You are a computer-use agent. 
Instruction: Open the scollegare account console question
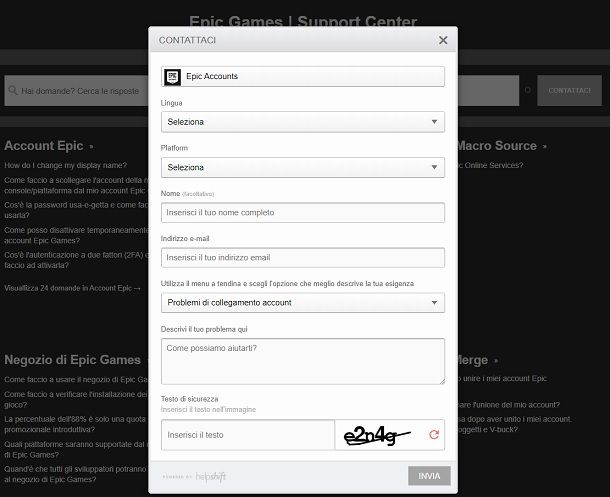(76, 186)
